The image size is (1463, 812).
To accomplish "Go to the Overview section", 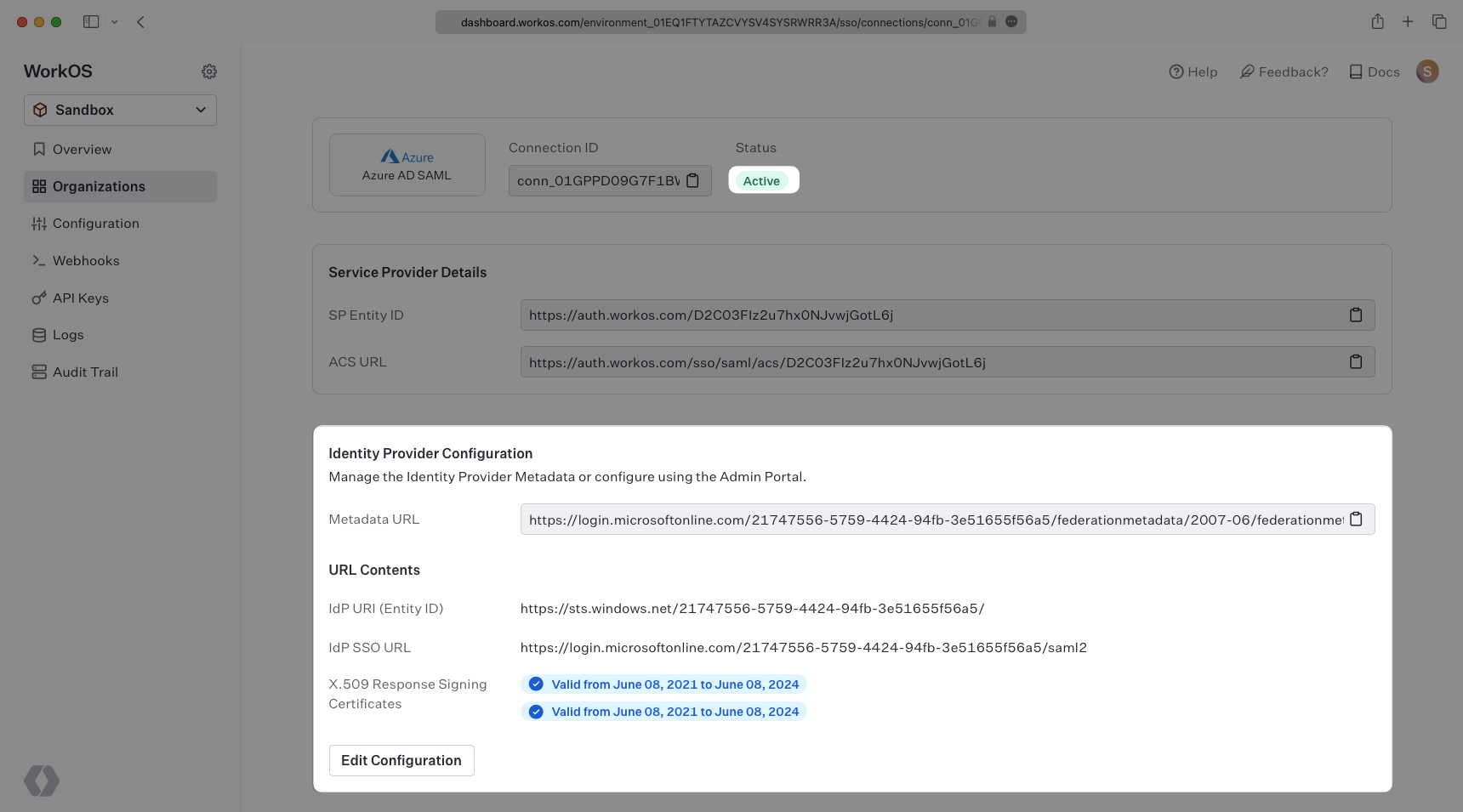I will tap(82, 150).
